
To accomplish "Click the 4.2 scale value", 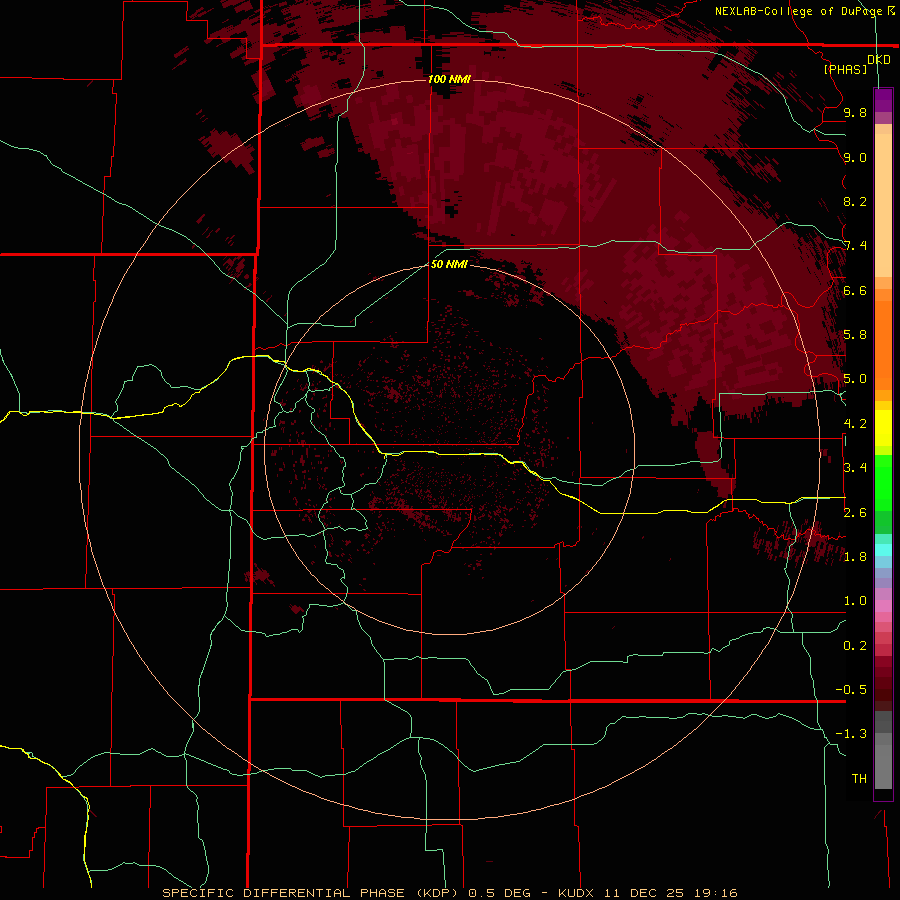I will coord(855,424).
